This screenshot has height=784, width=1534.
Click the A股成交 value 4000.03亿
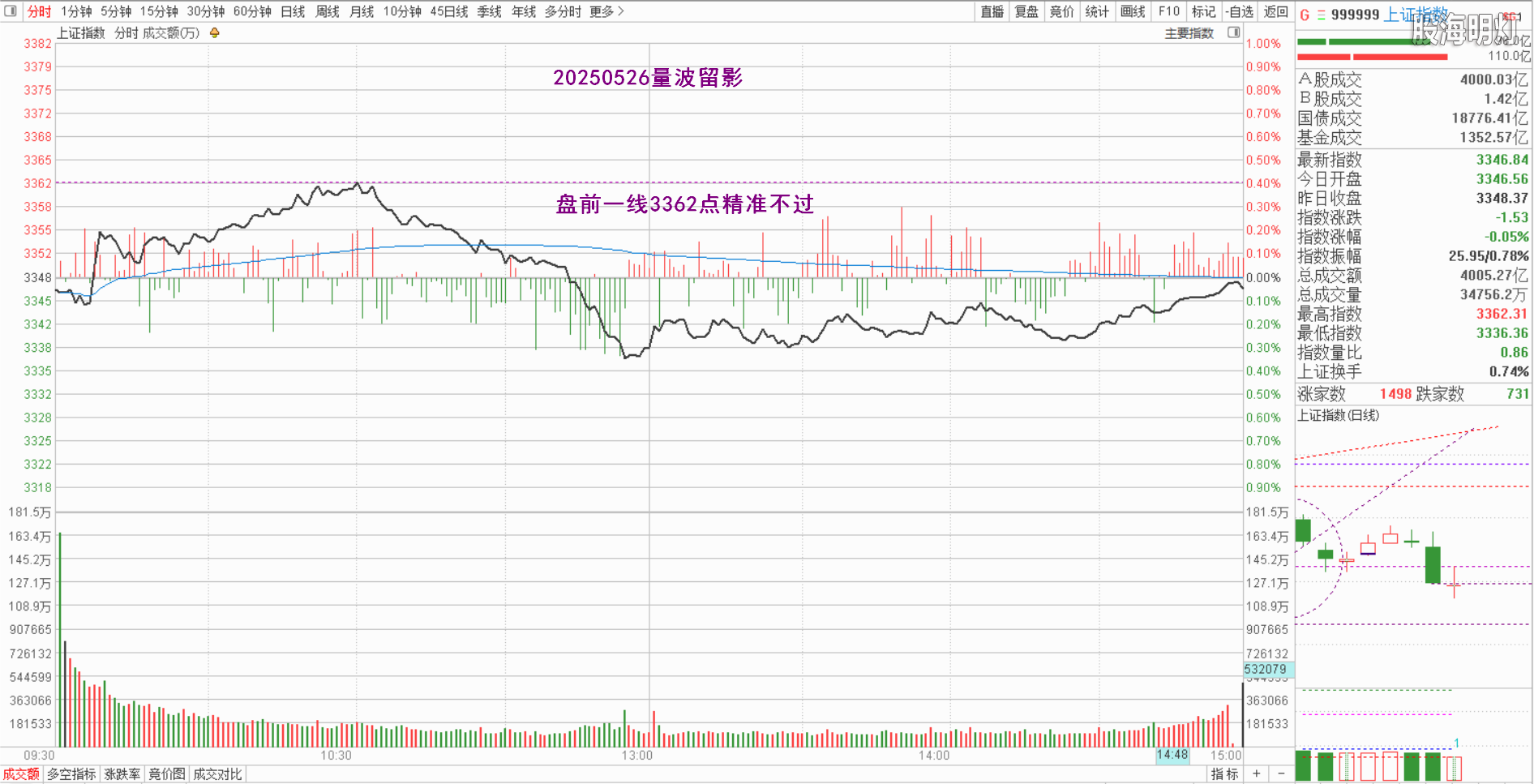pyautogui.click(x=1494, y=79)
